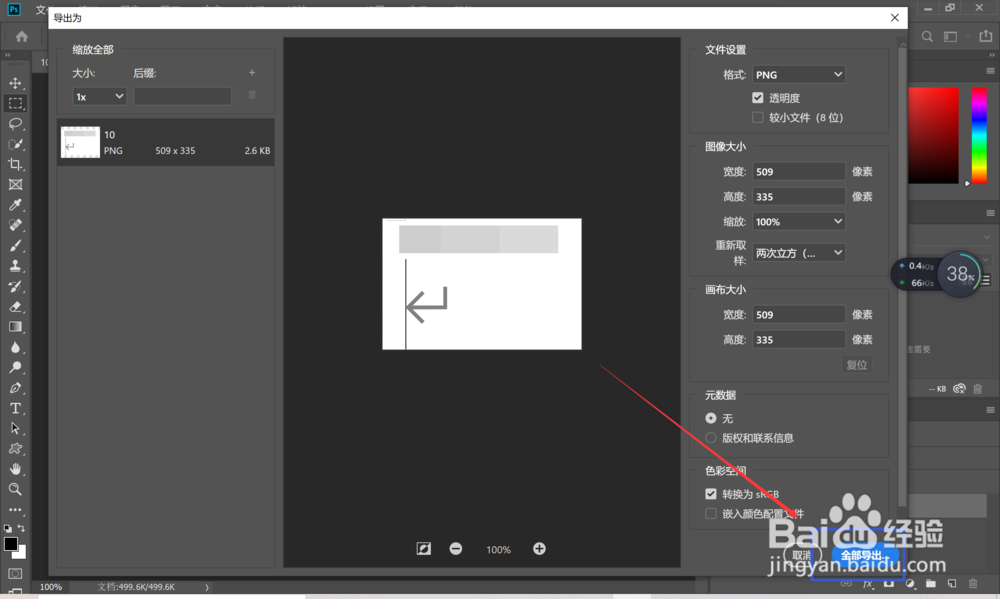The height and width of the screenshot is (599, 1000).
Task: Select the Gradient tool
Action: click(x=15, y=327)
